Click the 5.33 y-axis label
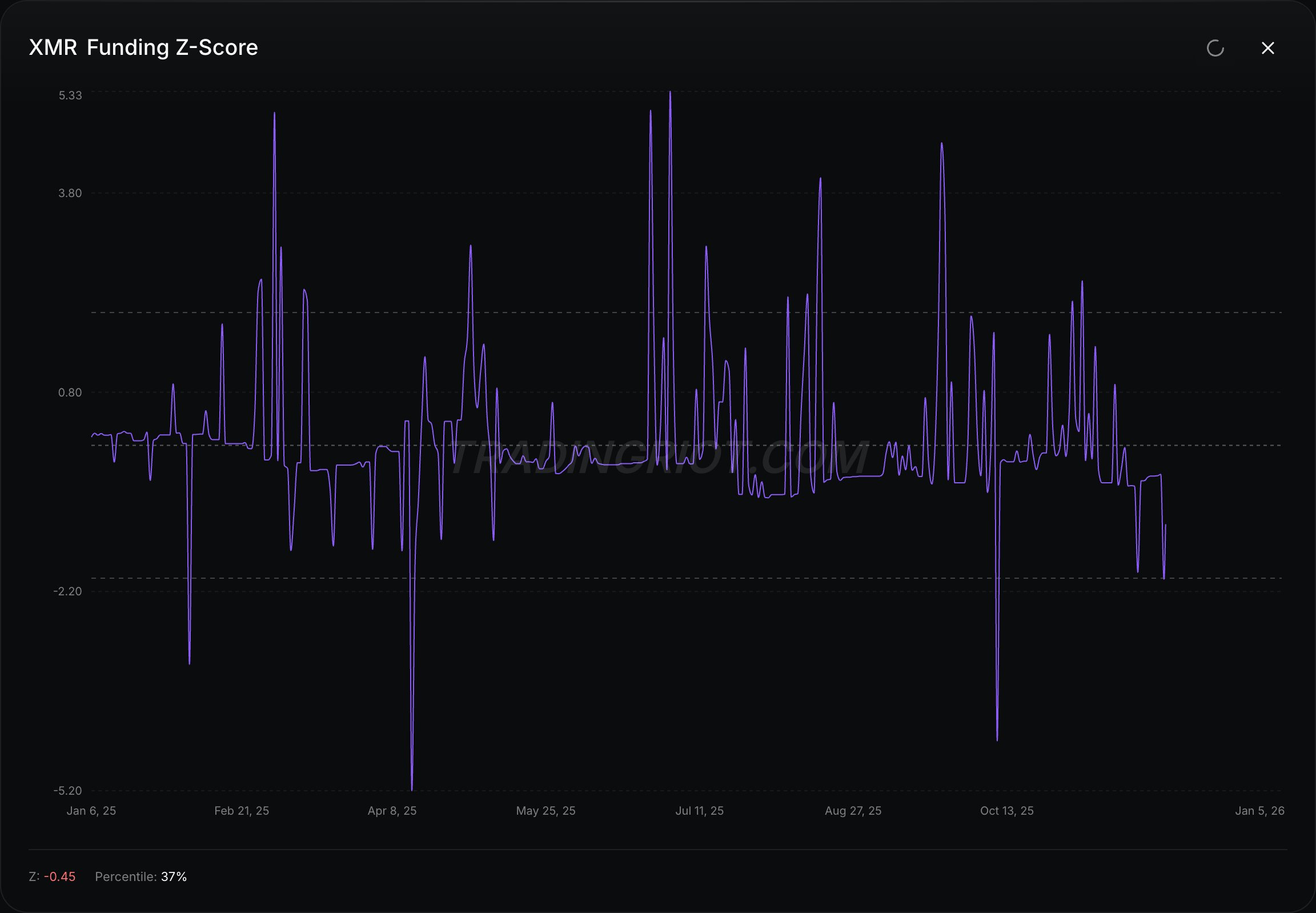Image resolution: width=1316 pixels, height=913 pixels. point(70,95)
